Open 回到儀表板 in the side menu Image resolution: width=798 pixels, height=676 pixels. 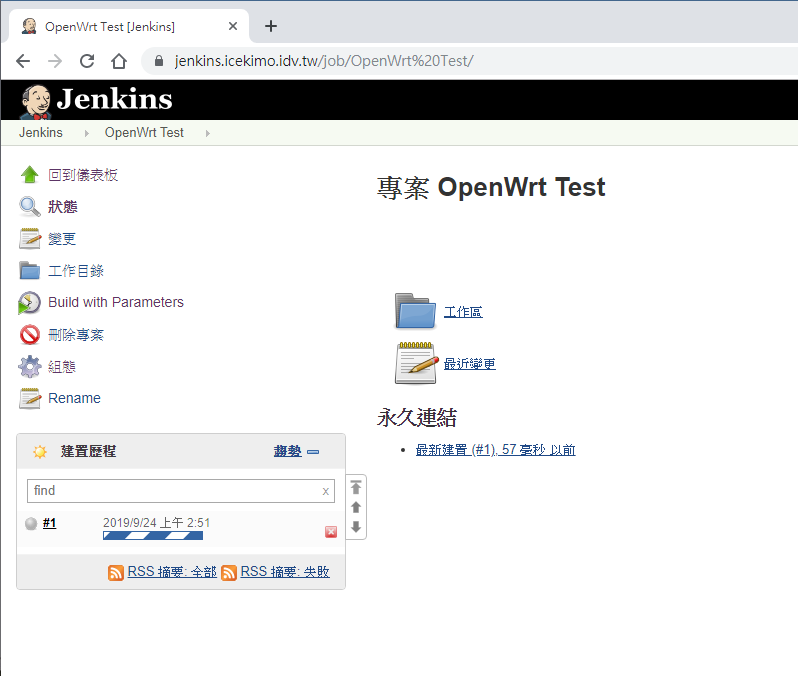tap(83, 175)
